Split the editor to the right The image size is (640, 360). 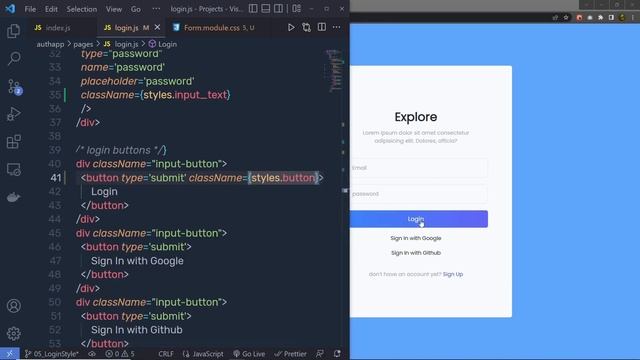(322, 27)
